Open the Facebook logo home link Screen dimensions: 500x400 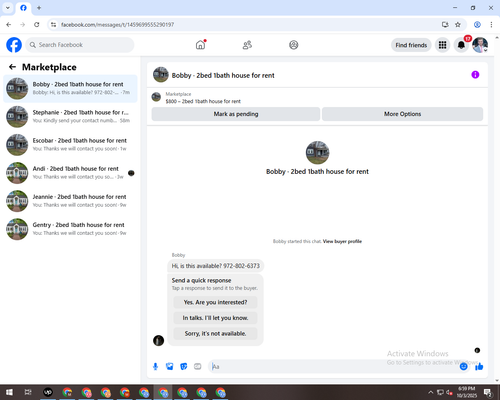click(x=14, y=45)
